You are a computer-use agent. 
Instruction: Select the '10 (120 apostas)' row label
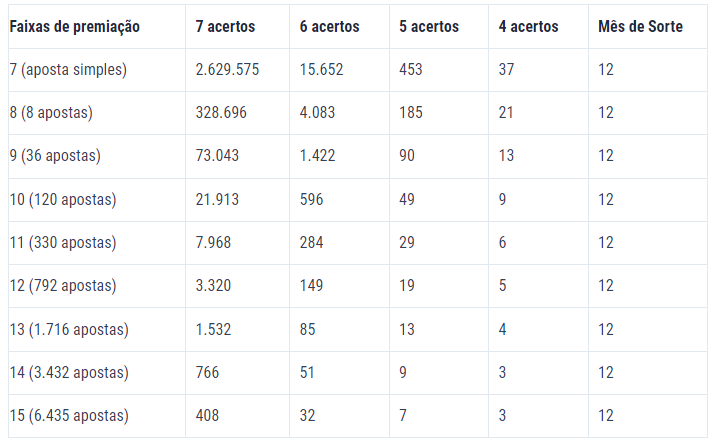point(63,200)
